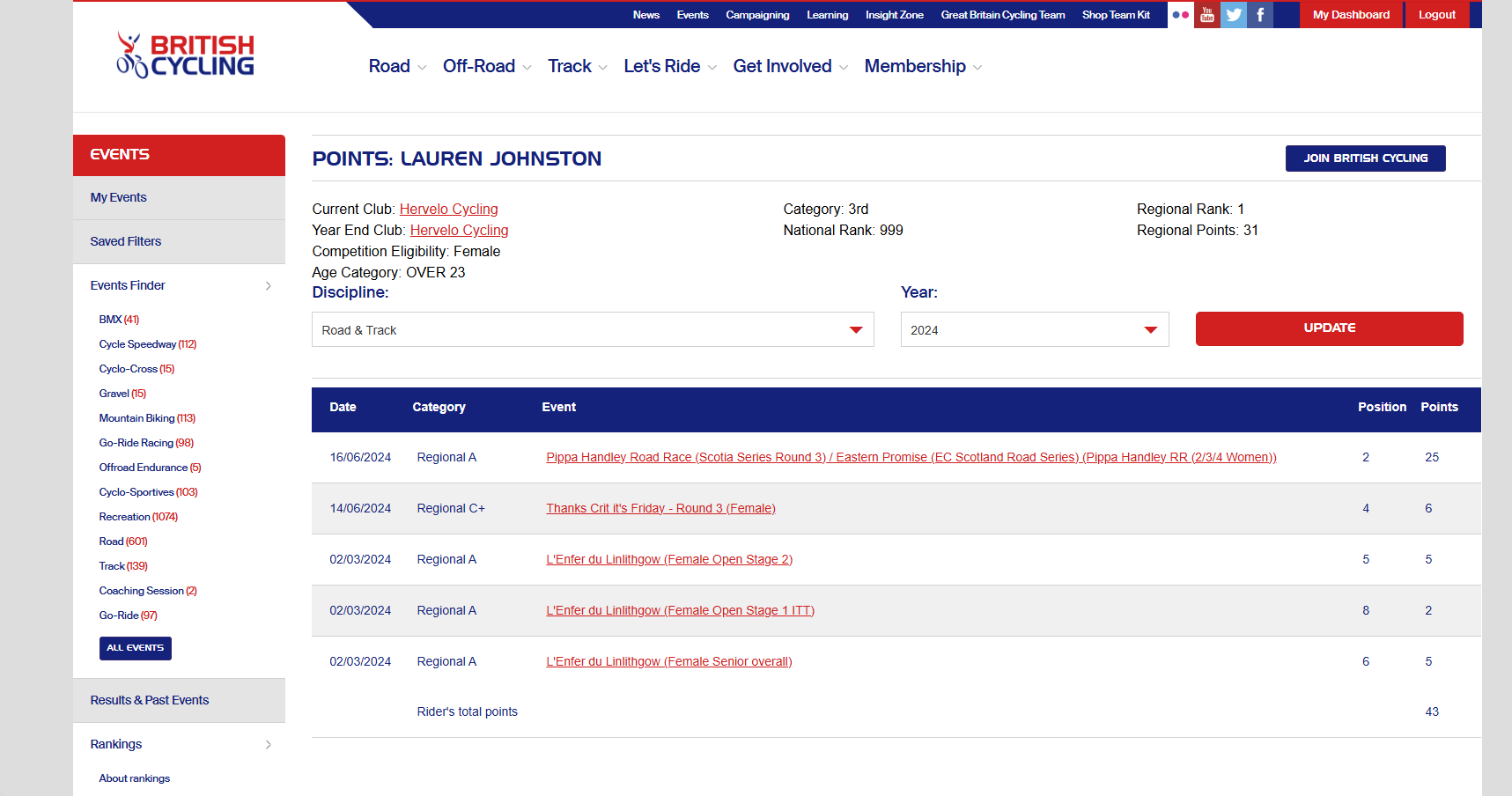Click the Rider's total points value 43
The height and width of the screenshot is (796, 1512).
coord(1432,712)
